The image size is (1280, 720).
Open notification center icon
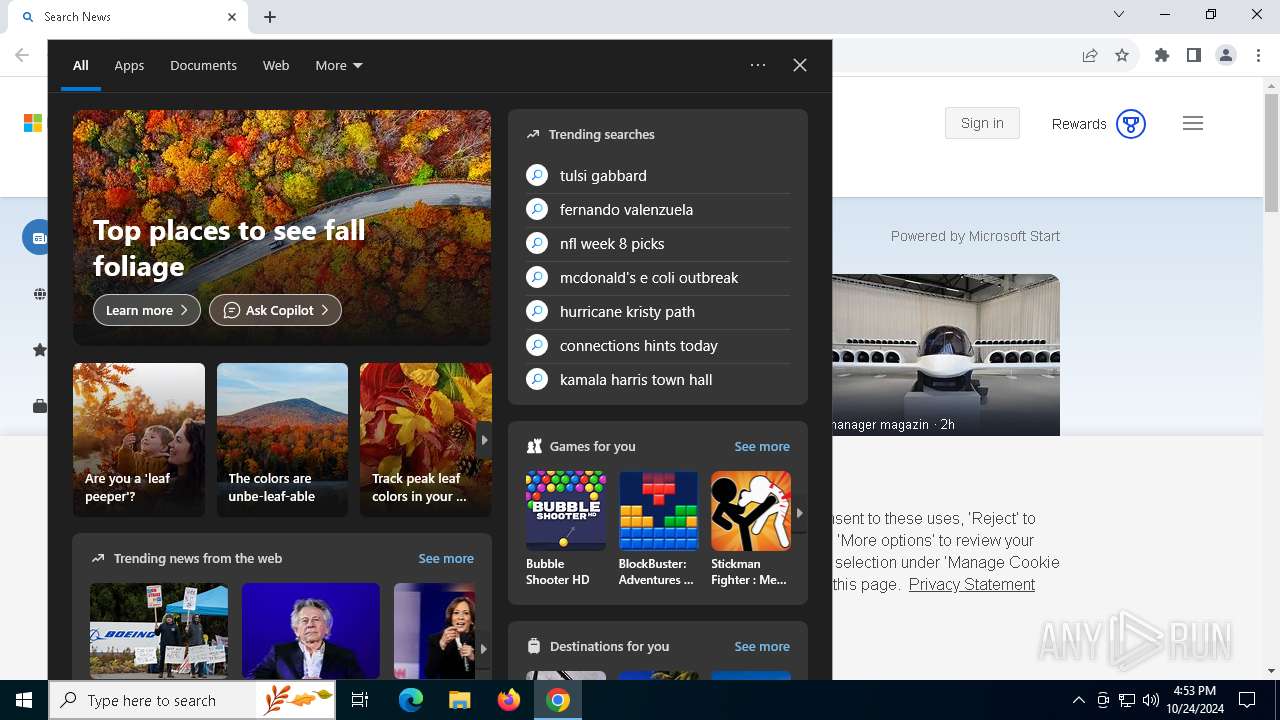point(1247,700)
